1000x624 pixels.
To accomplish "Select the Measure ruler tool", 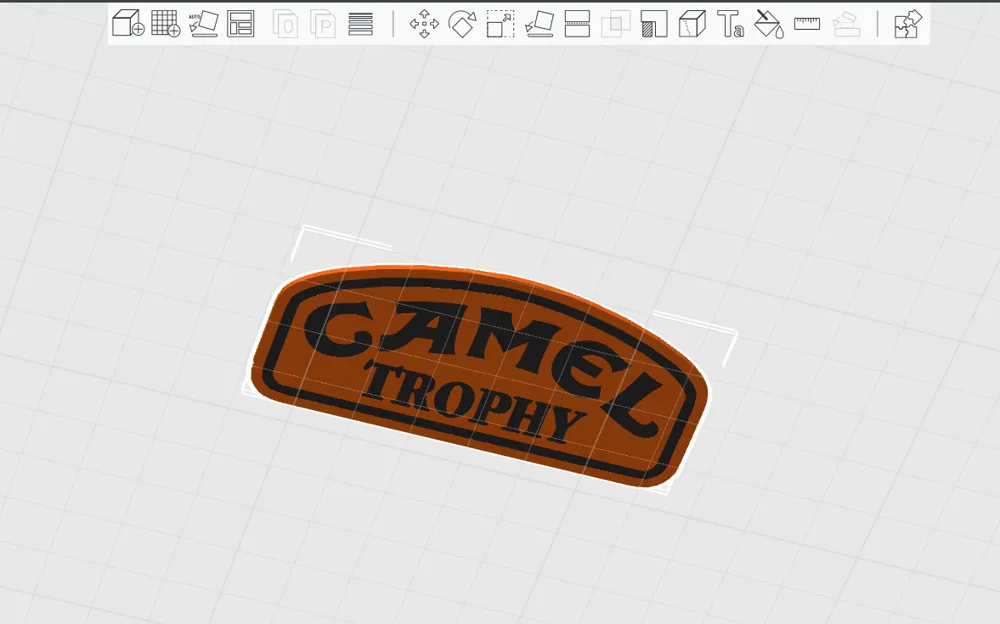I will coord(807,24).
